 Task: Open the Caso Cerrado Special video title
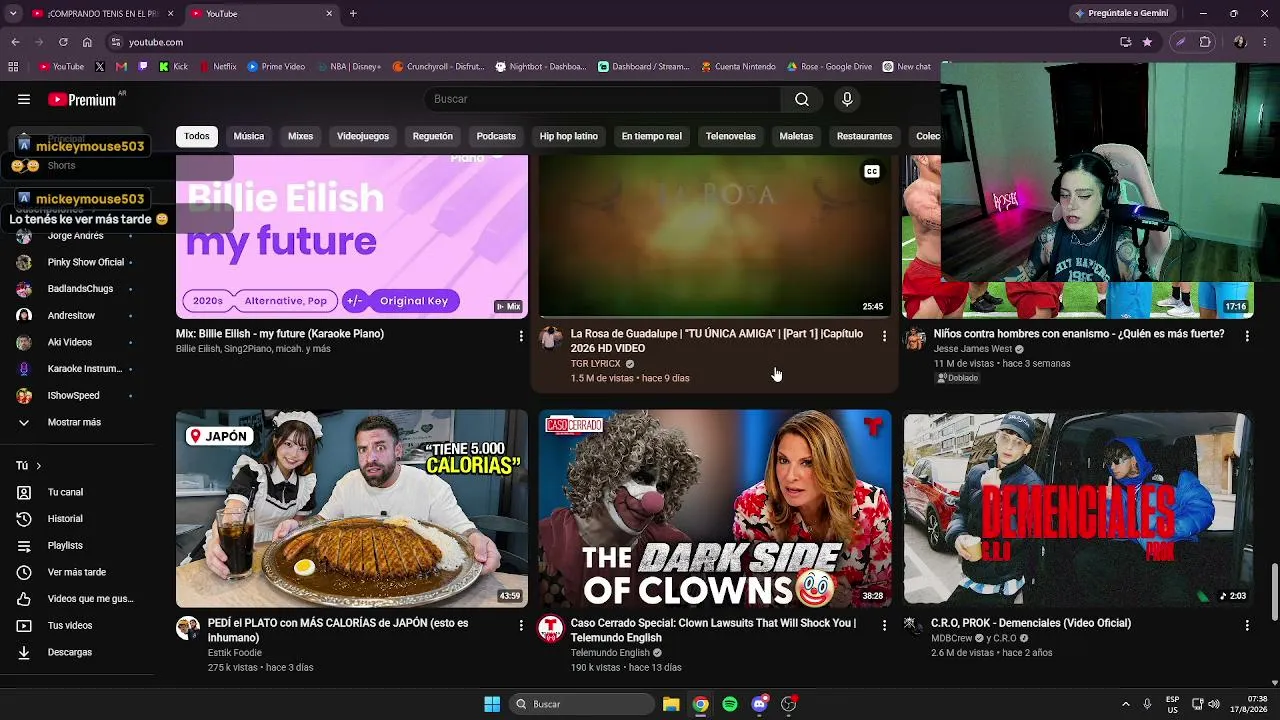pyautogui.click(x=714, y=630)
